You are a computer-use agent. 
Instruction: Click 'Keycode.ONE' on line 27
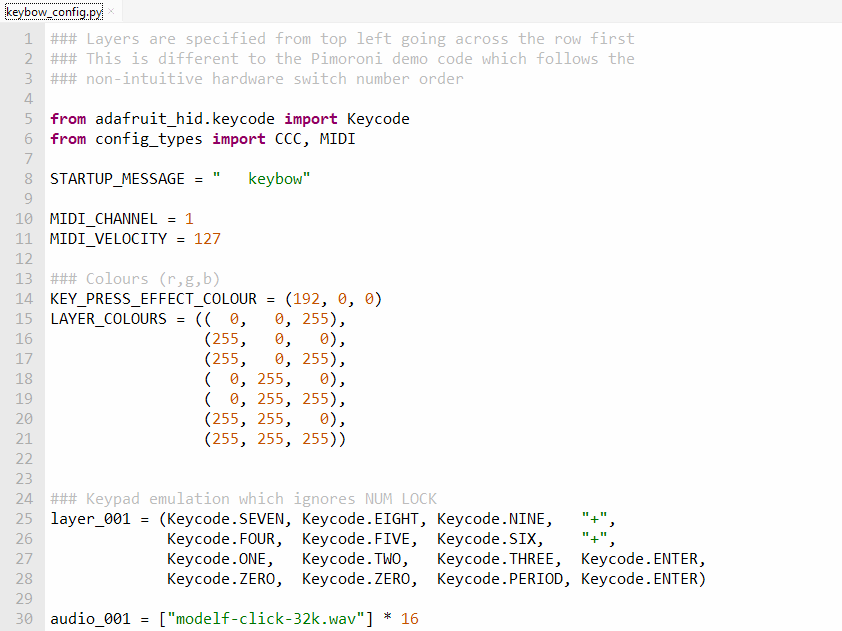point(216,559)
